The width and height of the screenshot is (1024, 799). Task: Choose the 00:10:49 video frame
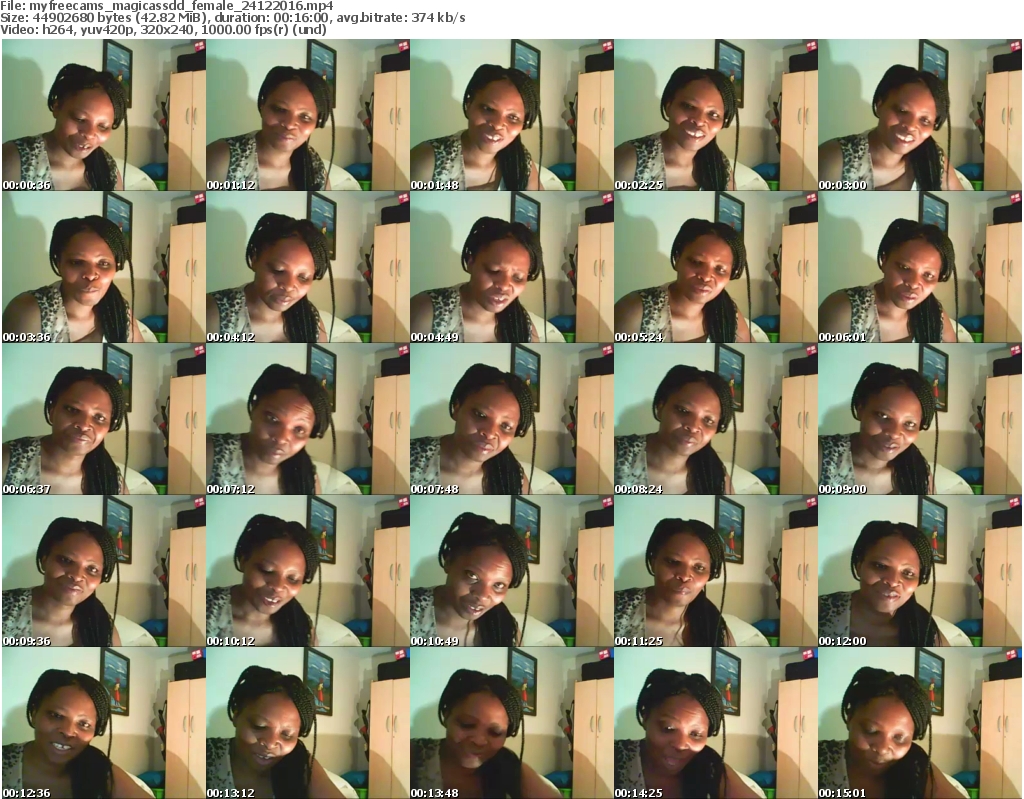511,571
